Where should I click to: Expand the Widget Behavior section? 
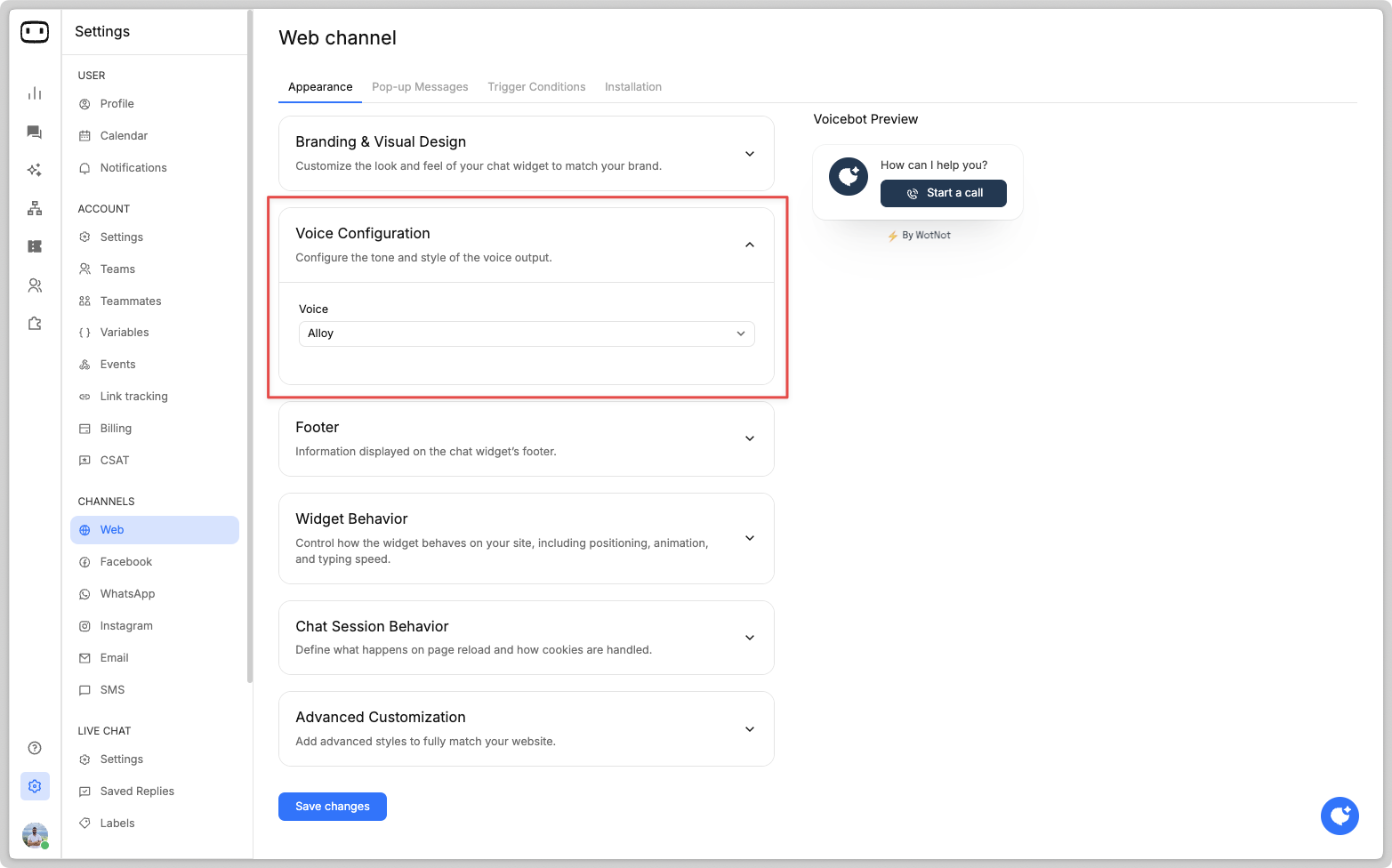point(749,538)
